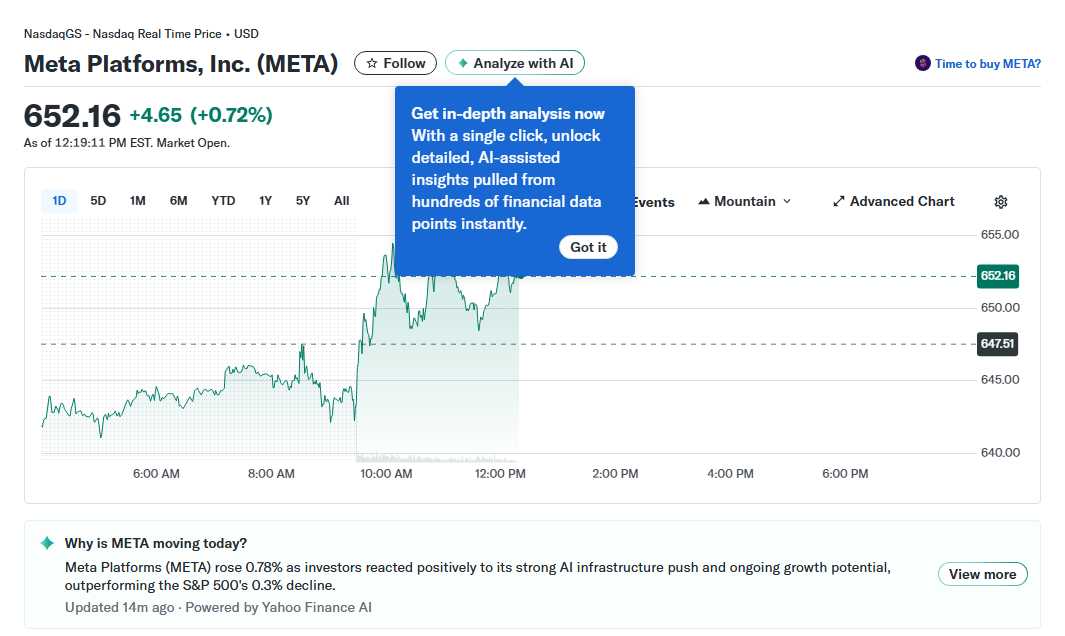
Task: Click the purple avatar beside Time to buy META?
Action: coord(921,63)
